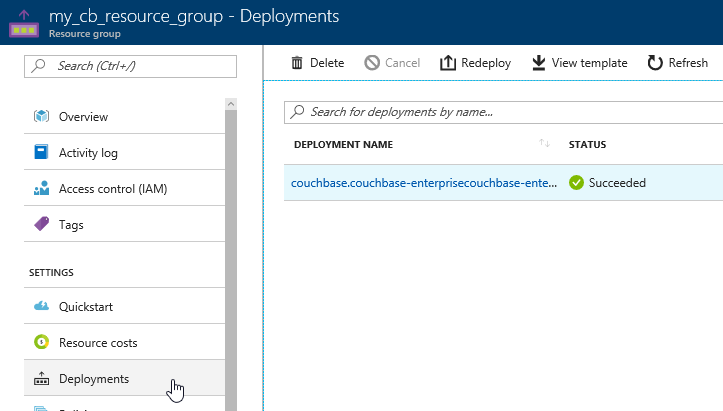Click the Quickstart cloud icon
This screenshot has width=723, height=411.
coord(41,306)
